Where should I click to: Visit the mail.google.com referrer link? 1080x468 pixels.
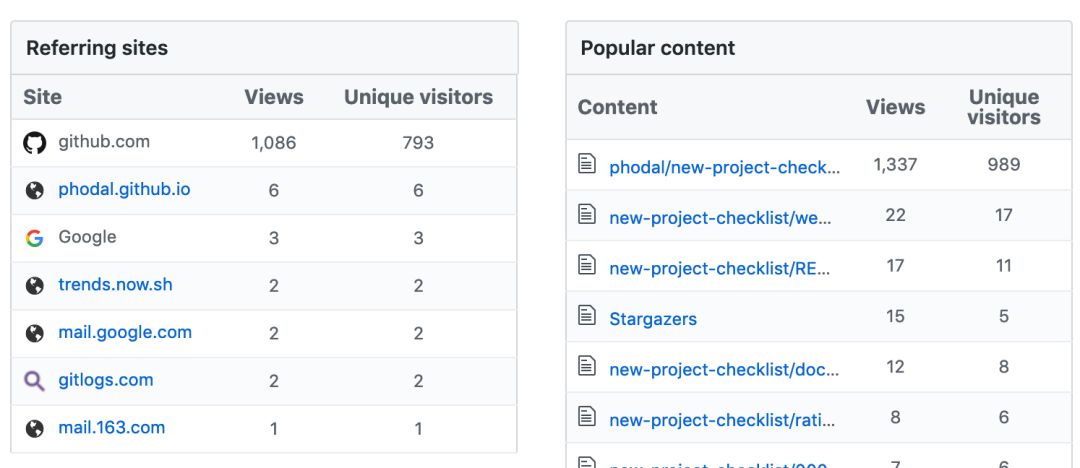click(125, 333)
